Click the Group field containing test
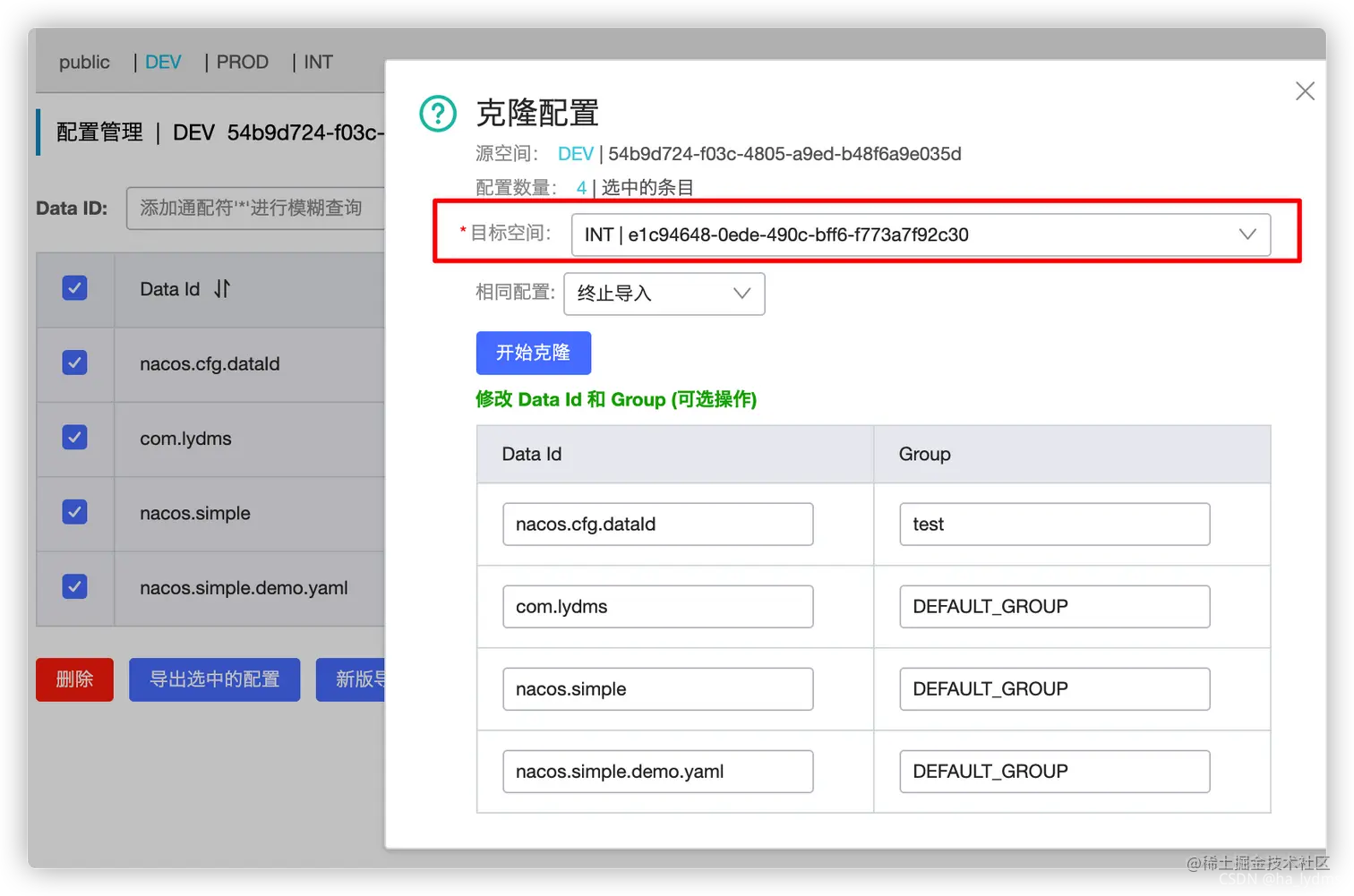Image resolution: width=1354 pixels, height=896 pixels. tap(1053, 525)
